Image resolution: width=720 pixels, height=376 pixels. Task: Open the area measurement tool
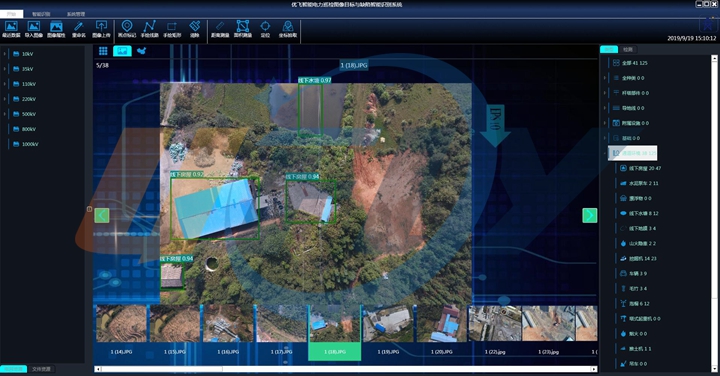pyautogui.click(x=242, y=26)
